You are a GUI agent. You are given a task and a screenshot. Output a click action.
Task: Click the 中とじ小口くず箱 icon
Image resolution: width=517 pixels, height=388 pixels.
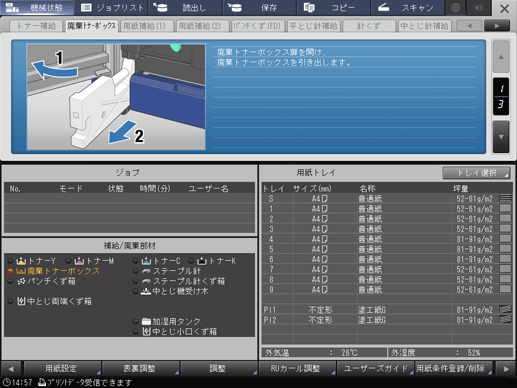(x=146, y=331)
